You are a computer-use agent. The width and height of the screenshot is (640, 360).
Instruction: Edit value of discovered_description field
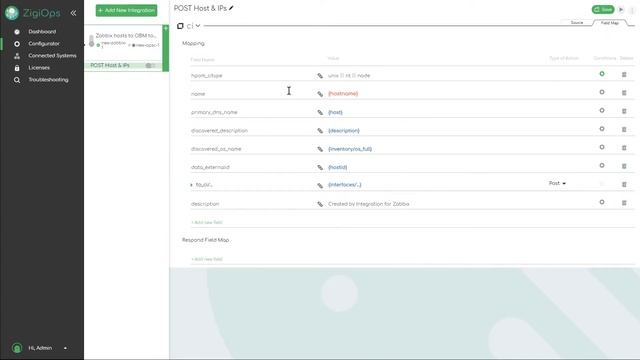pyautogui.click(x=320, y=131)
